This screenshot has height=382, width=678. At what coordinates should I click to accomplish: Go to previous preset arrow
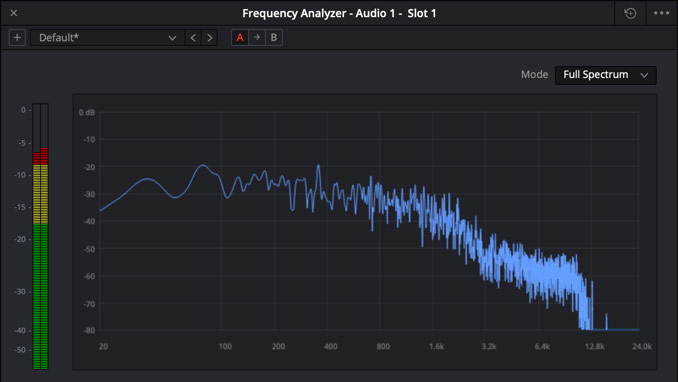(193, 38)
